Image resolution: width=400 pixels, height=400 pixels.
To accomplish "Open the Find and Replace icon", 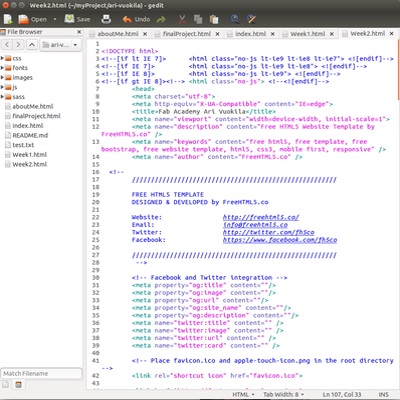I will coord(251,19).
